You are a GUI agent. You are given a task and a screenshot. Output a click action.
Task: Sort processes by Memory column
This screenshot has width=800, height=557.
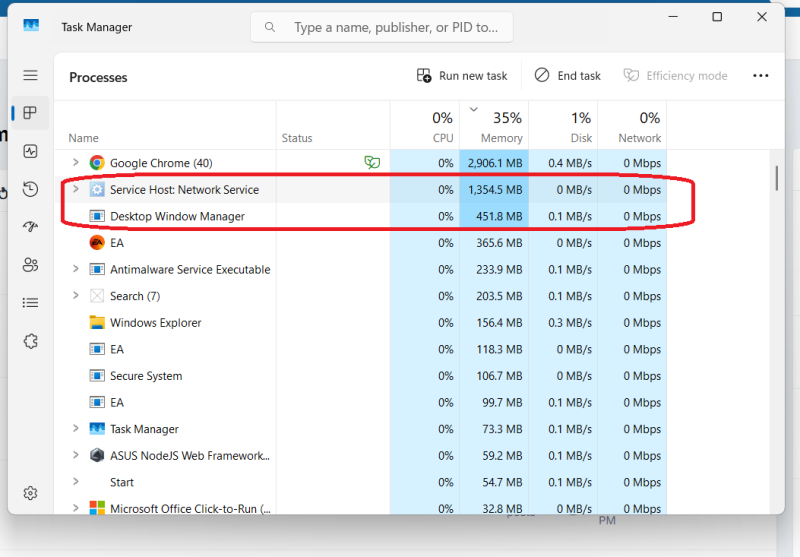pos(494,127)
